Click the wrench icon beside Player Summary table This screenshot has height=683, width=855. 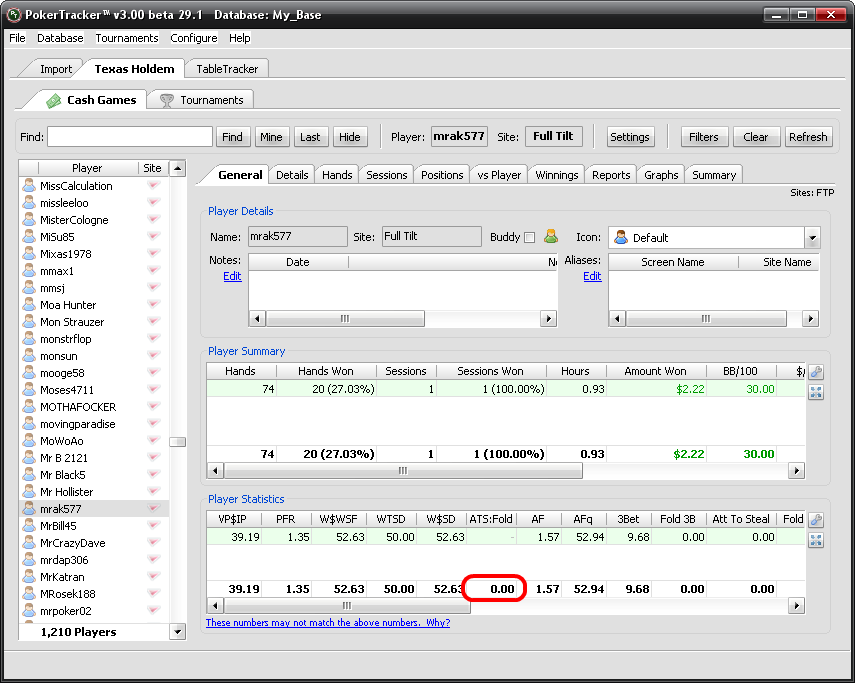(816, 372)
